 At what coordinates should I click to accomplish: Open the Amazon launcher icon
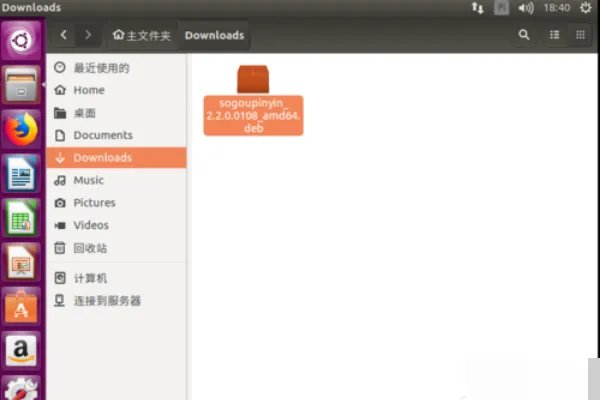tap(21, 351)
